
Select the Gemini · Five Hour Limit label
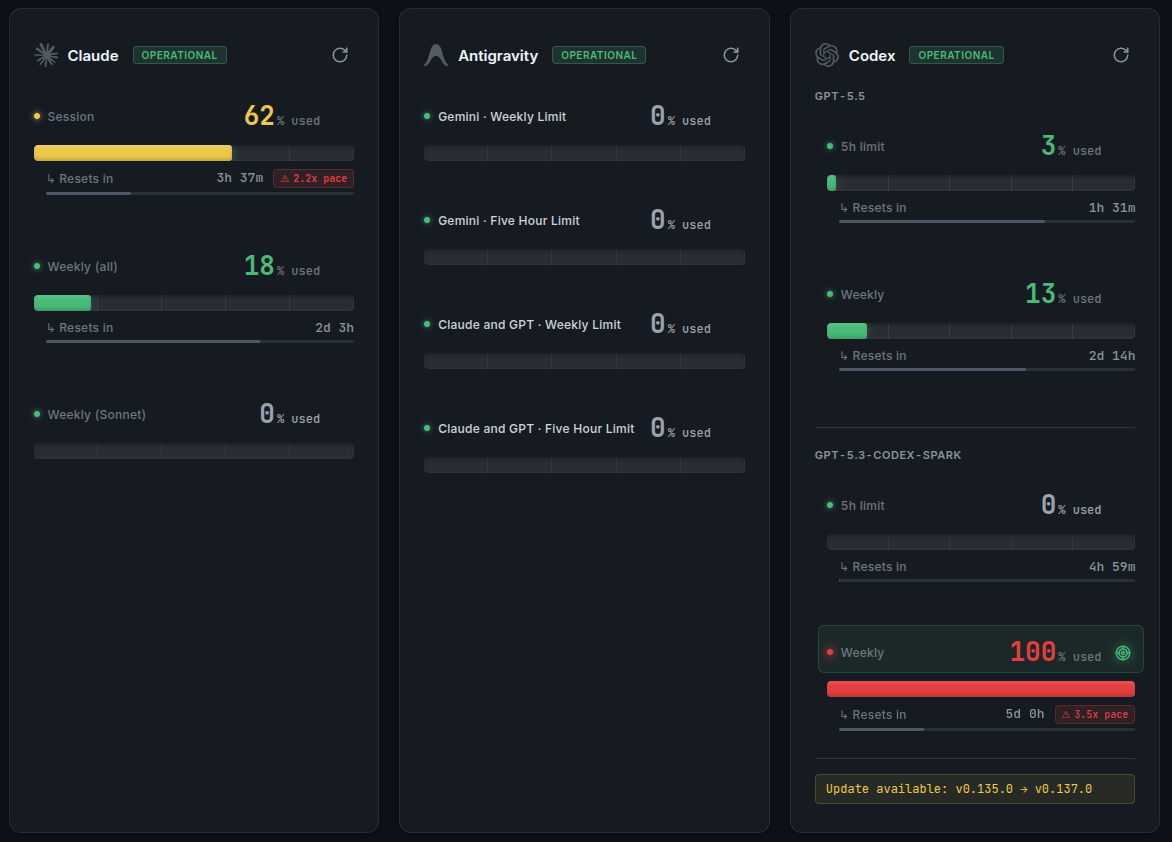(508, 221)
